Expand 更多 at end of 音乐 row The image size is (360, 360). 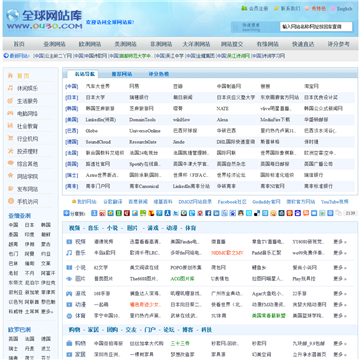(340, 253)
